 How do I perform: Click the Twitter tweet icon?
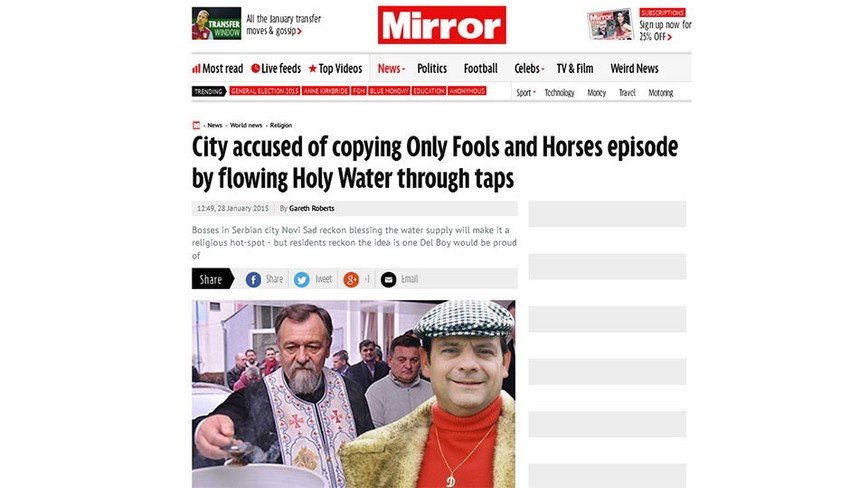[x=301, y=279]
